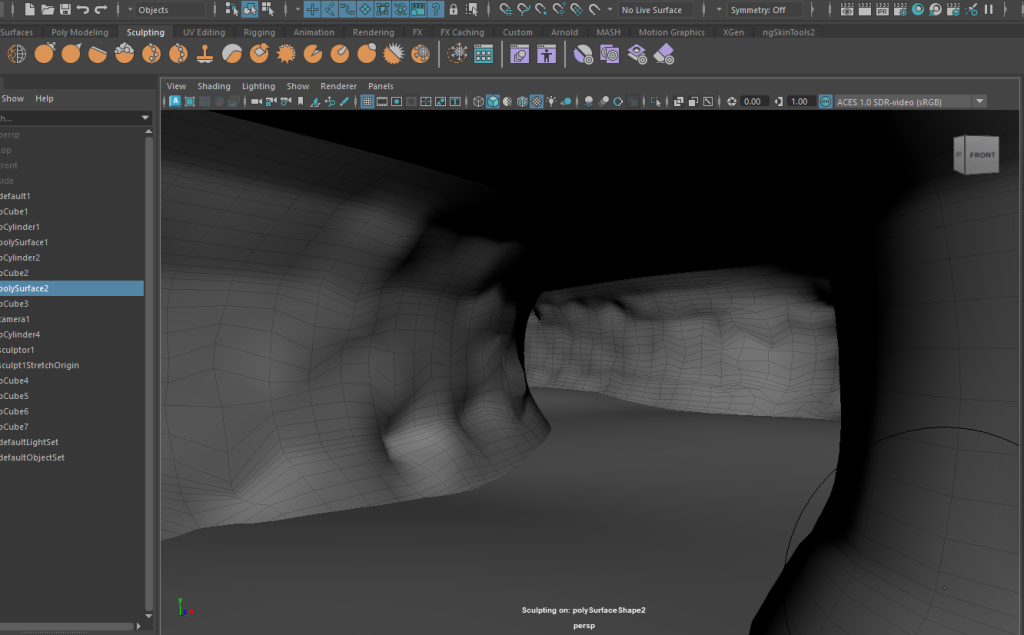Toggle Film Gate in the viewport
This screenshot has height=635, width=1024.
click(382, 101)
